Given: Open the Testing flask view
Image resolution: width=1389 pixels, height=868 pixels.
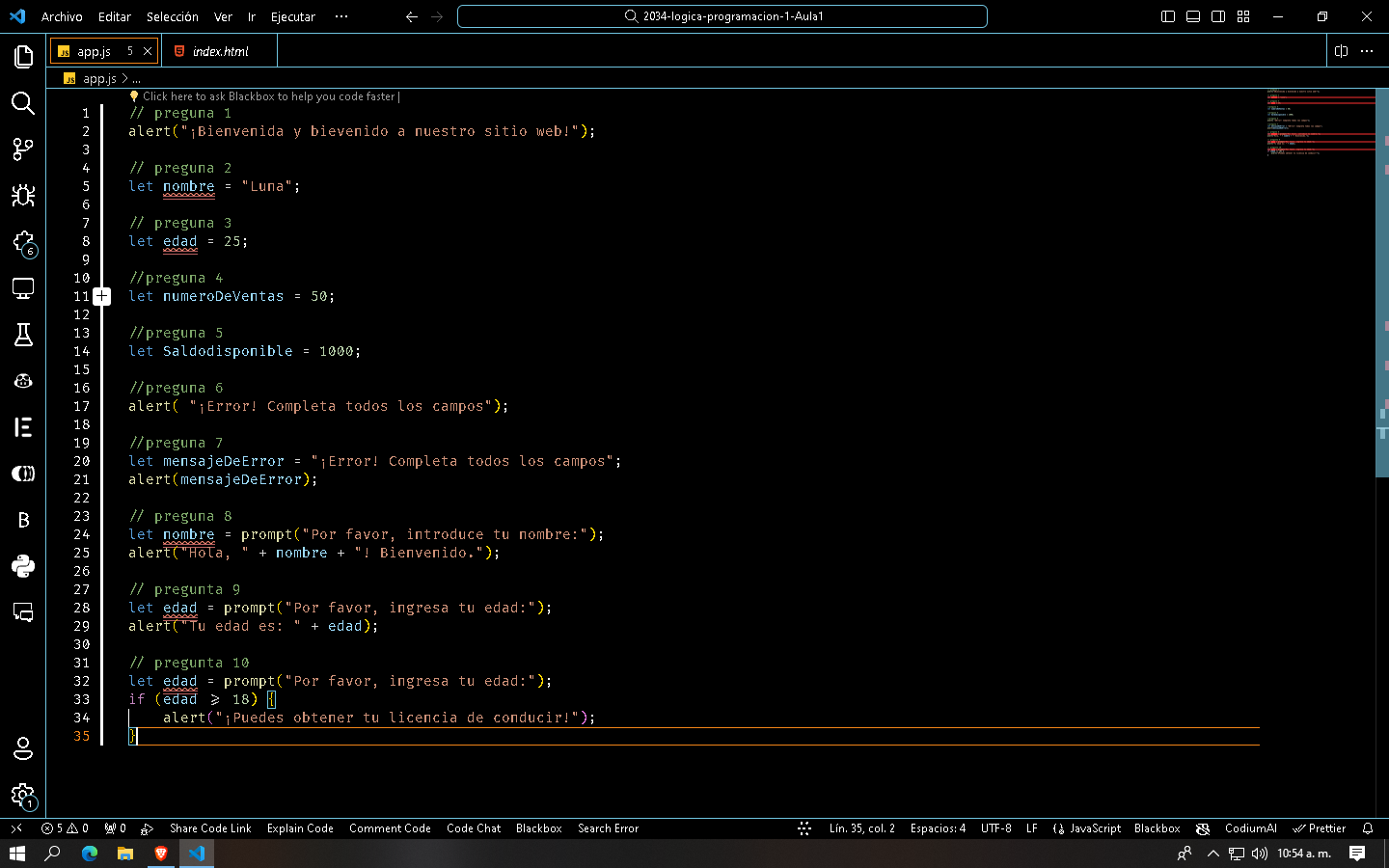Looking at the screenshot, I should pos(23,335).
